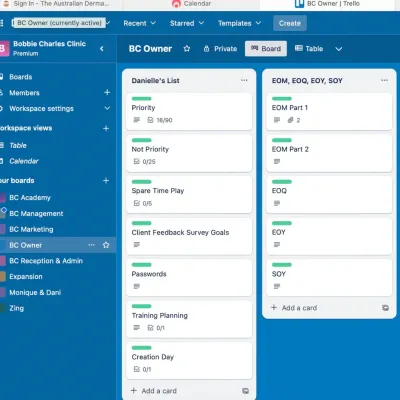
Task: Create card from template in EOM list
Action: [385, 308]
